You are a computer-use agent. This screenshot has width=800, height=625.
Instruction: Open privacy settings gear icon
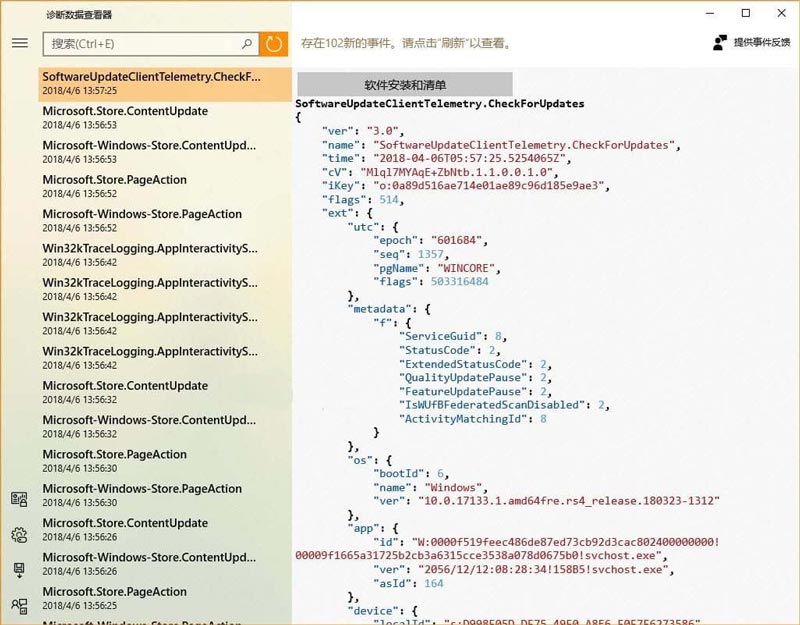pyautogui.click(x=19, y=535)
